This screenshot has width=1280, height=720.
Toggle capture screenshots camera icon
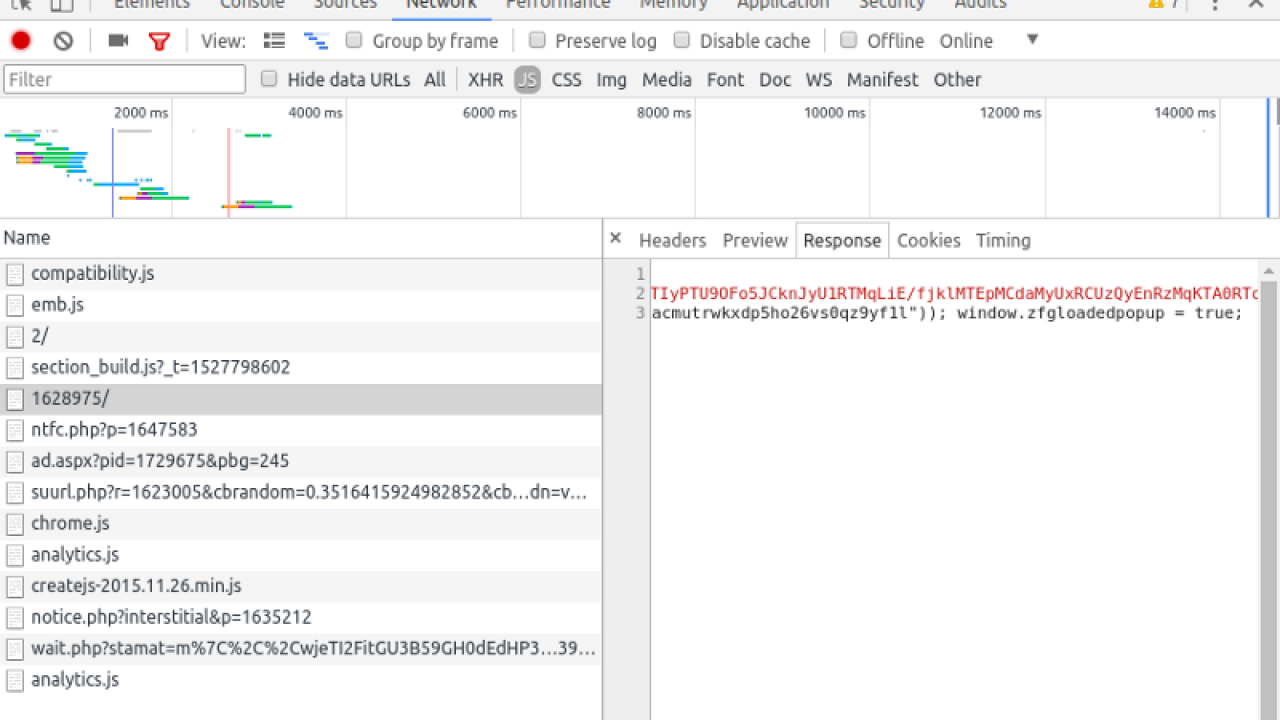pyautogui.click(x=118, y=41)
